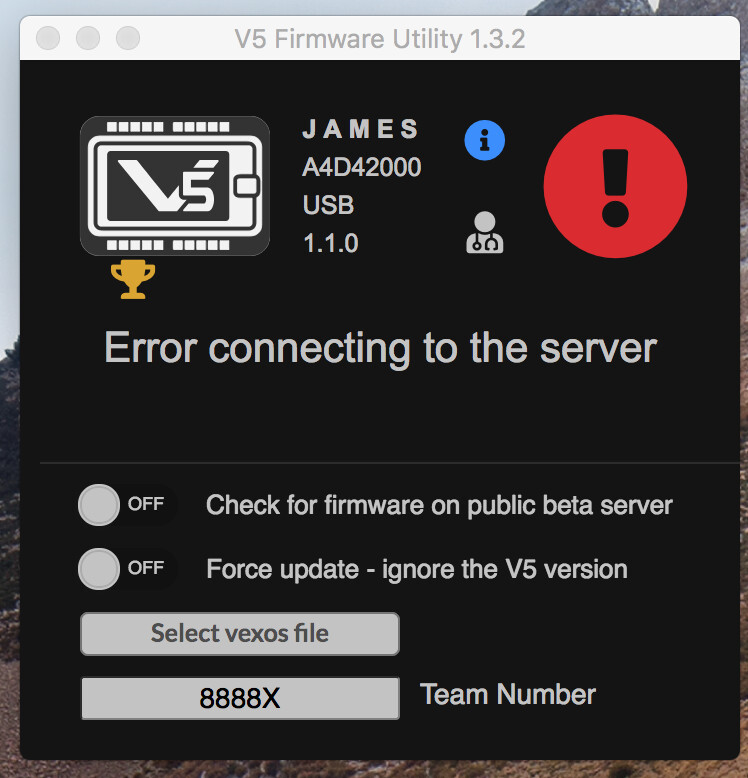Click the 'Force update - ignore the V5 version' label
Viewport: 748px width, 778px height.
(417, 569)
